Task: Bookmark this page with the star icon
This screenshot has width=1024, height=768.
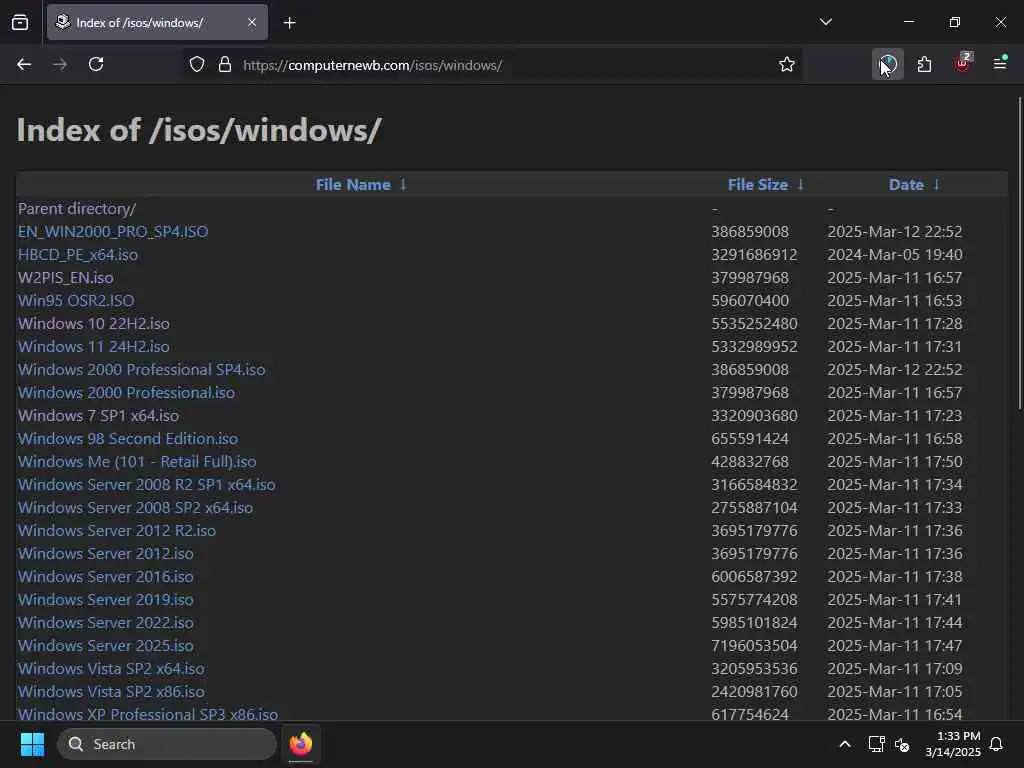Action: click(x=787, y=65)
